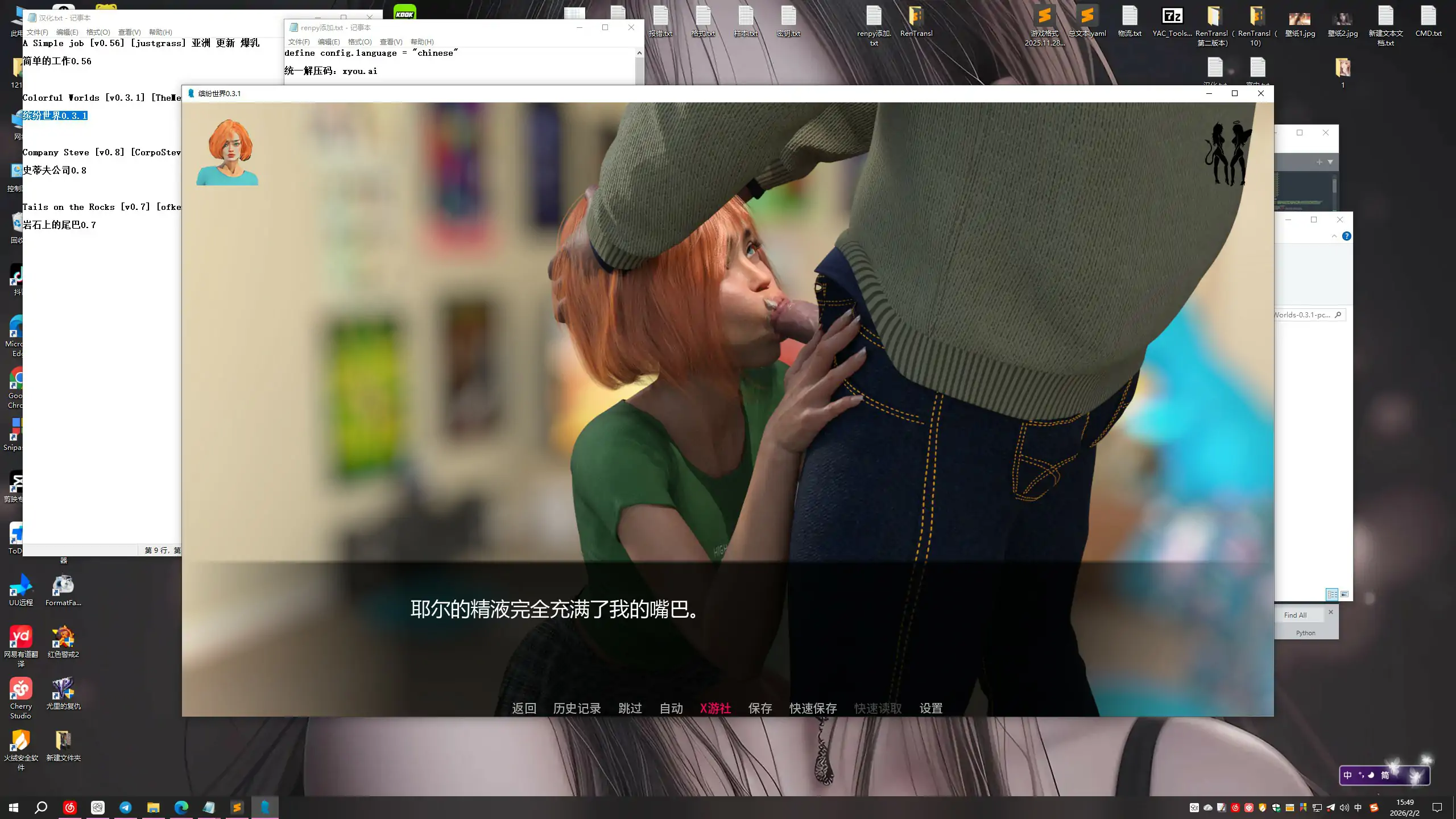Click the renpy添加.txt Notepad scroll-up arrow

coord(639,53)
